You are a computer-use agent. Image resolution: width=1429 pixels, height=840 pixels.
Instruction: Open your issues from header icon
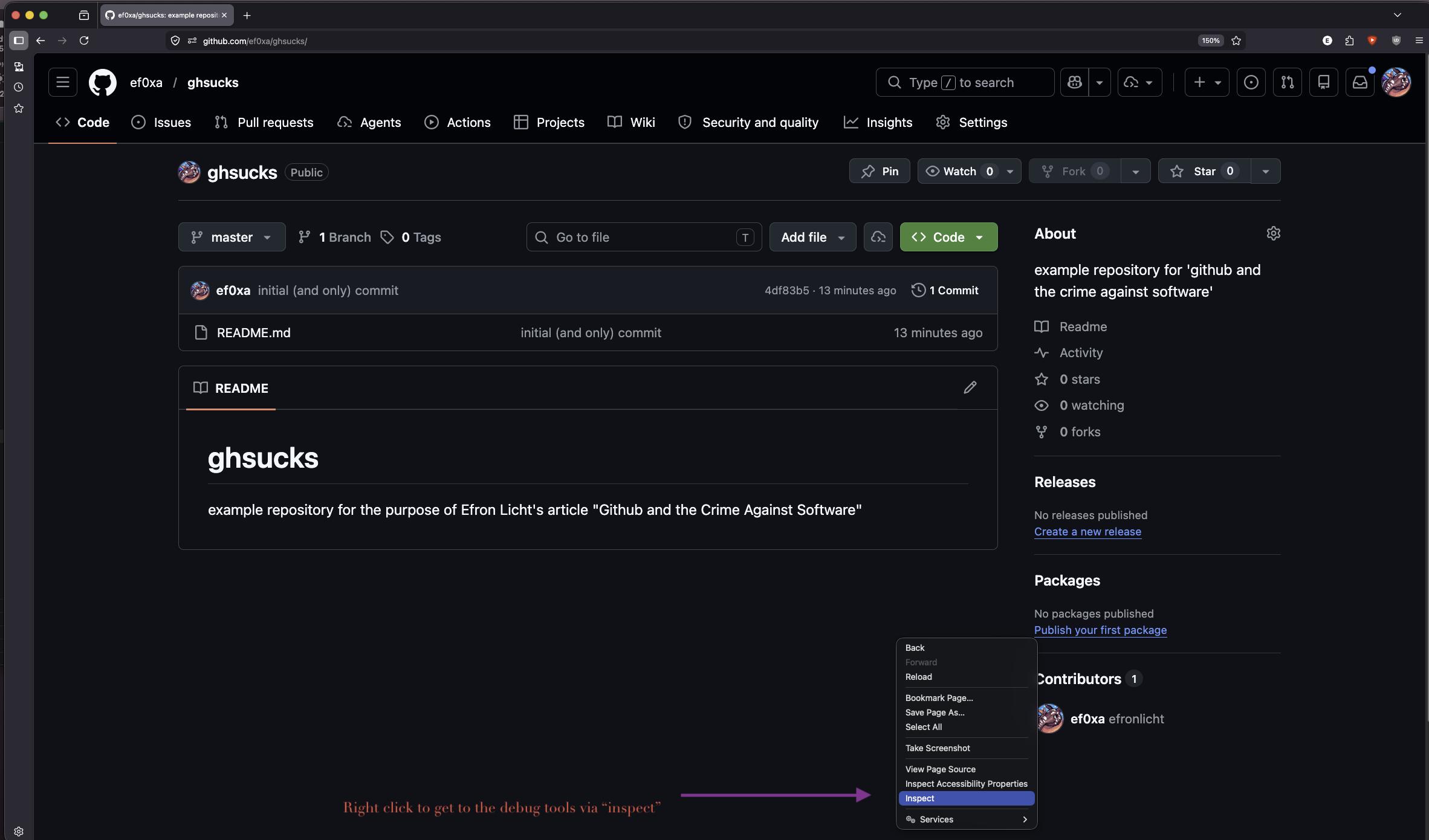point(1251,83)
